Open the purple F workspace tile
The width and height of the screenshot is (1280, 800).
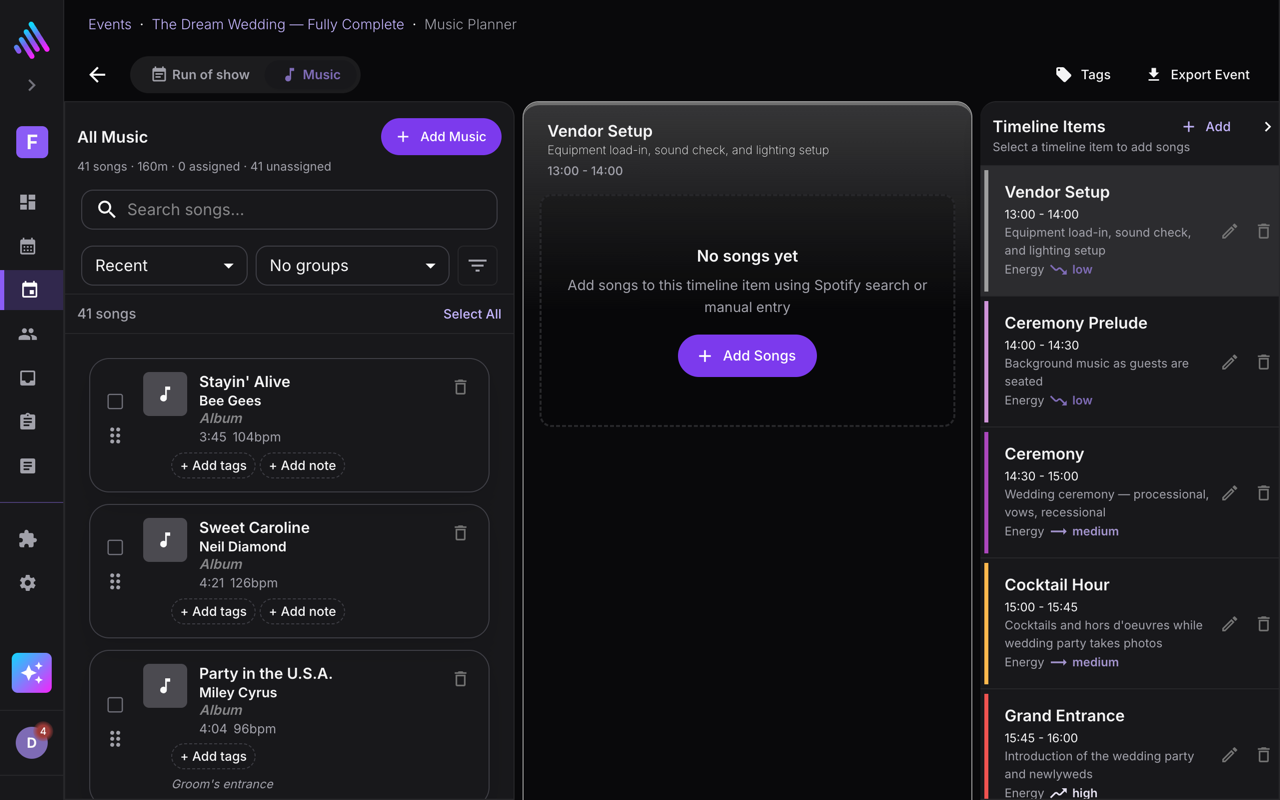click(x=32, y=142)
